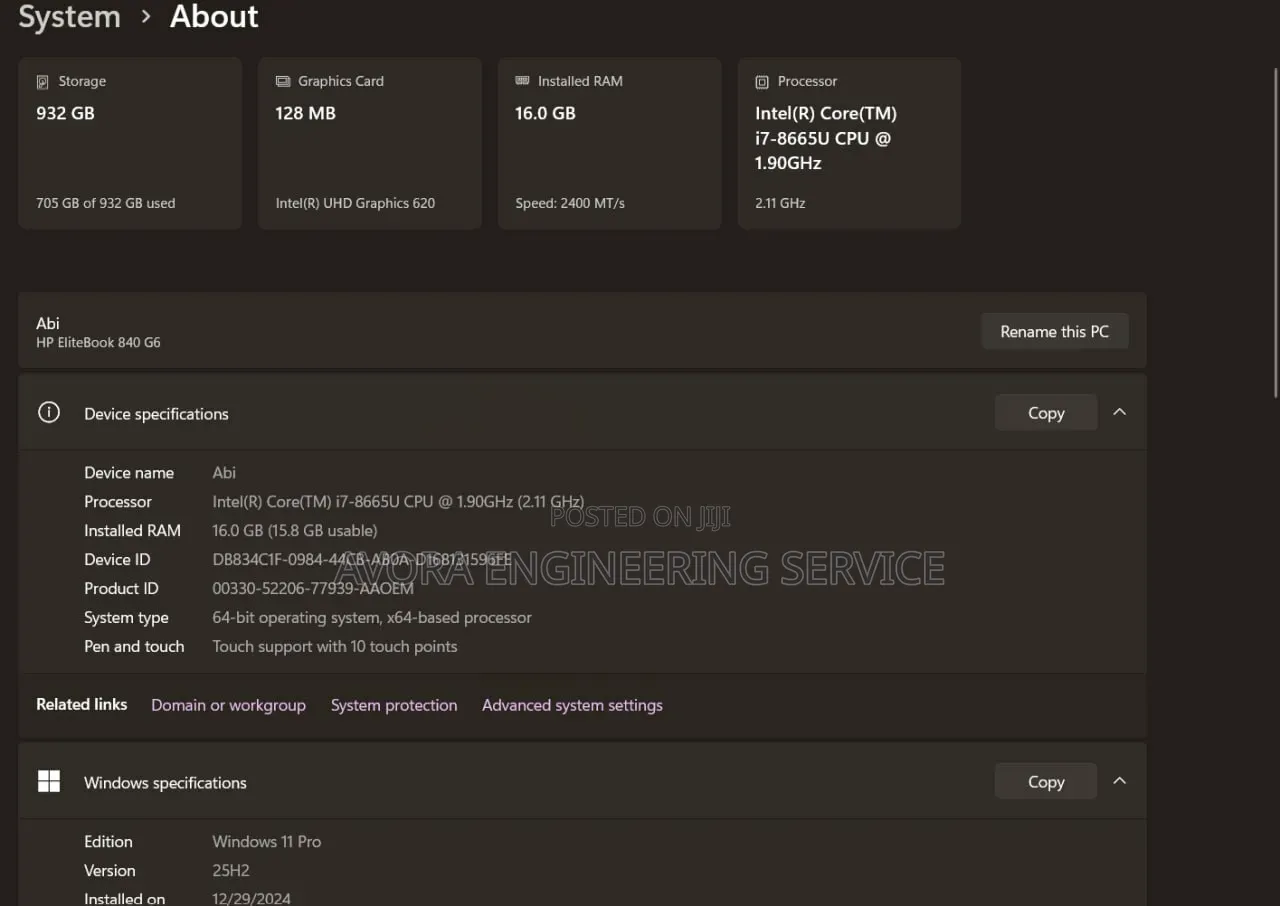Click the Speed: 2400 MT/s text
Image resolution: width=1280 pixels, height=906 pixels.
click(x=570, y=203)
